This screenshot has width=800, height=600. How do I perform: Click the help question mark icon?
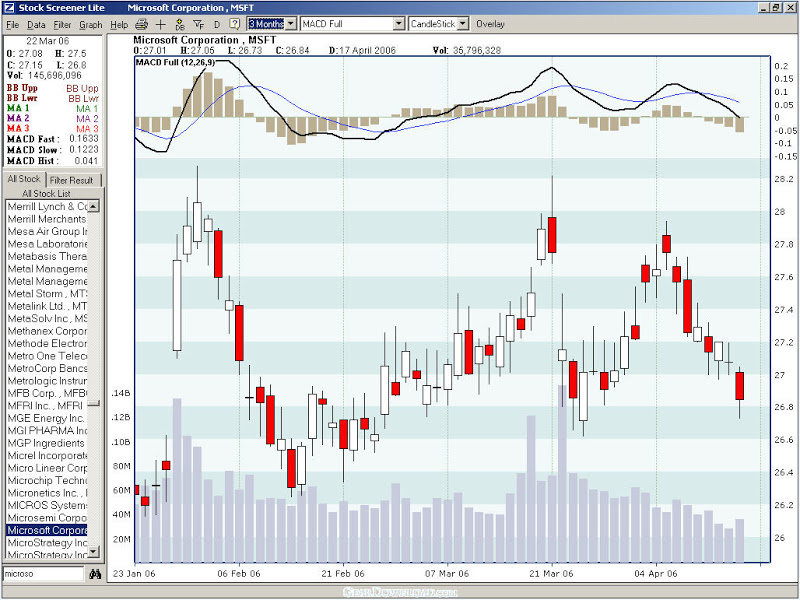pyautogui.click(x=234, y=24)
